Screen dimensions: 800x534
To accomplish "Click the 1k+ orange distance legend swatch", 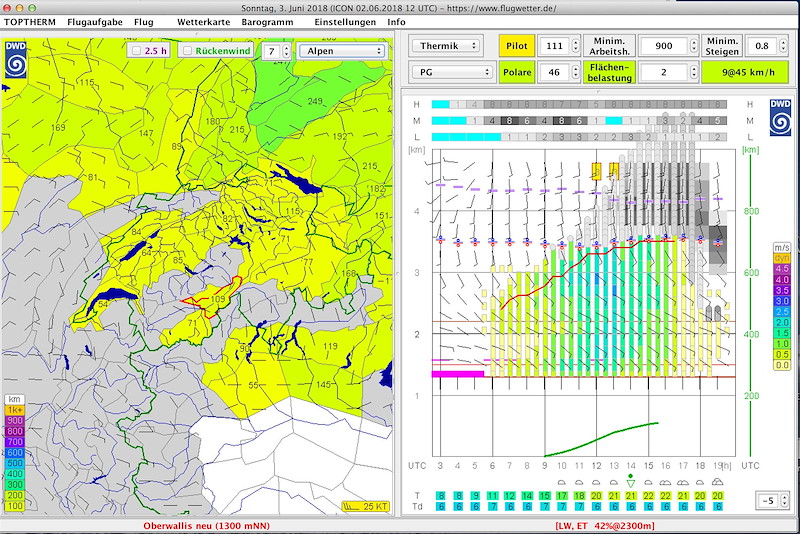I will (x=15, y=410).
